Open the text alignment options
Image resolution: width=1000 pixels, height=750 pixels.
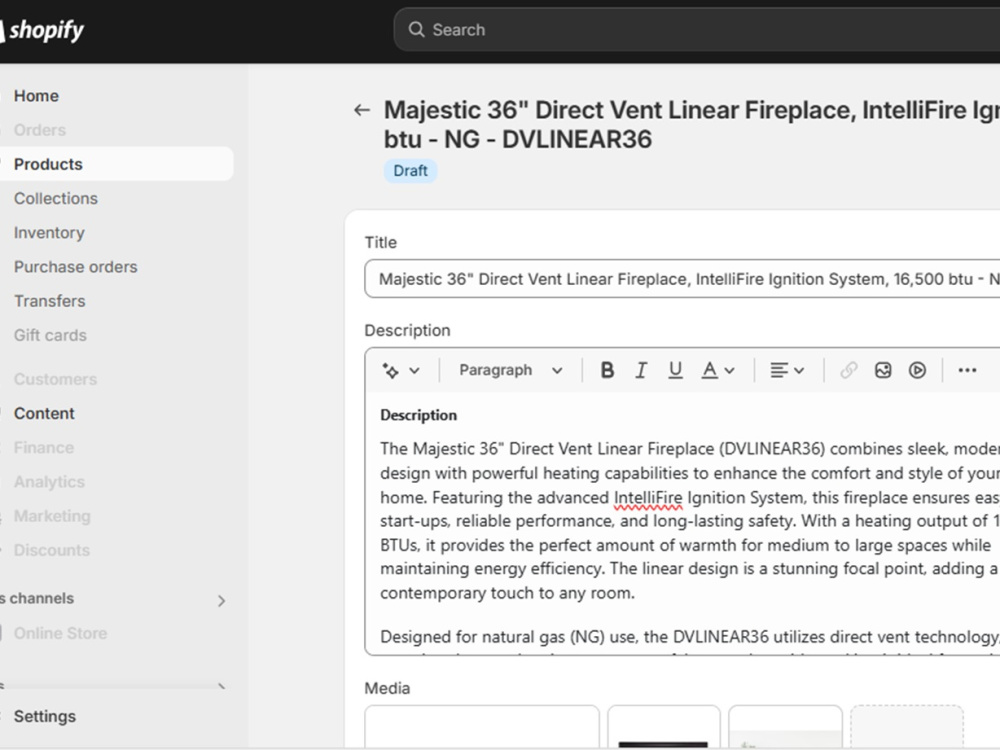tap(779, 370)
